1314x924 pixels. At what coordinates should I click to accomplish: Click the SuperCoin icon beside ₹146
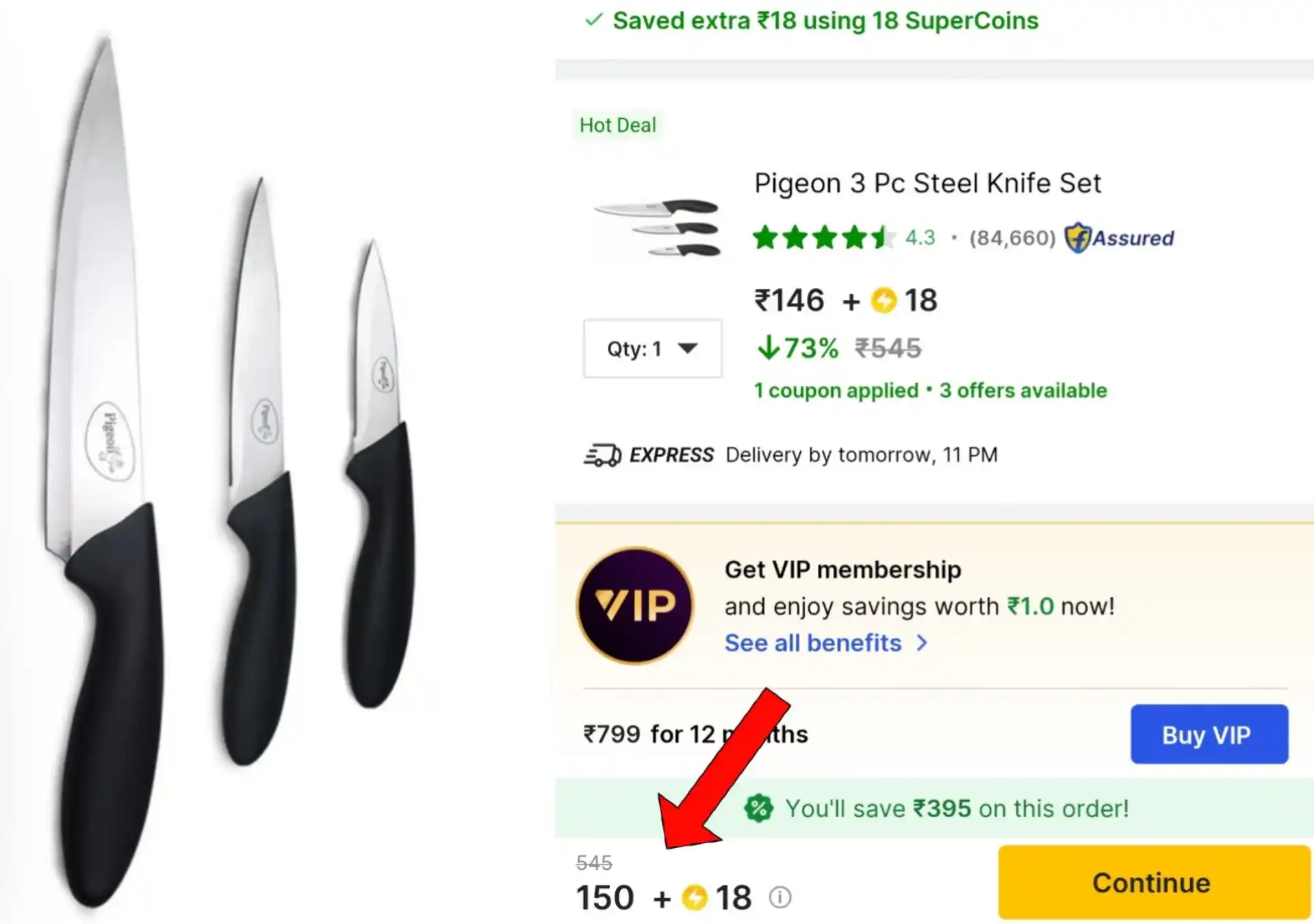click(885, 300)
